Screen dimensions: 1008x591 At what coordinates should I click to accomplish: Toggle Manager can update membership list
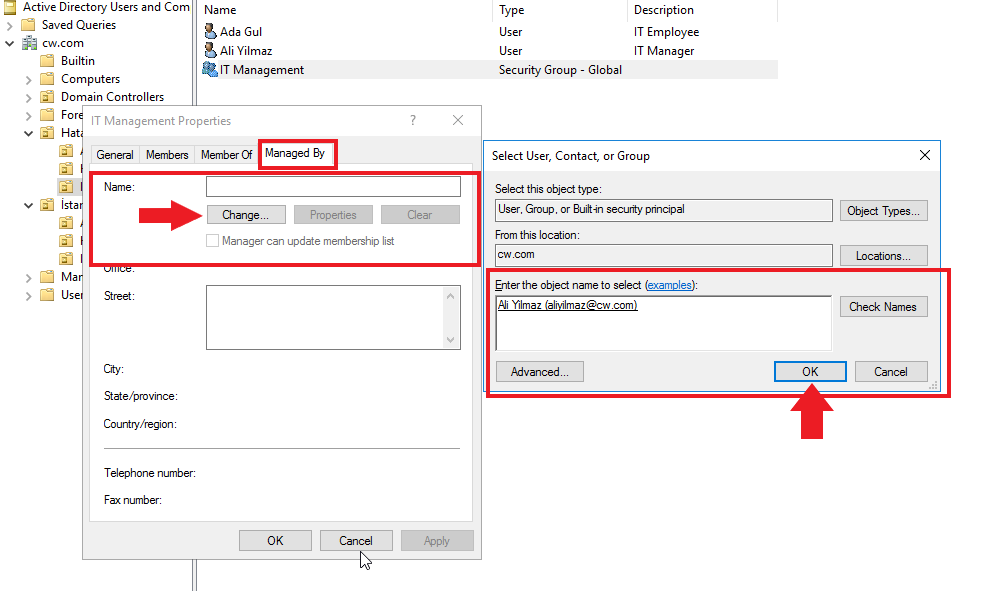(x=212, y=241)
